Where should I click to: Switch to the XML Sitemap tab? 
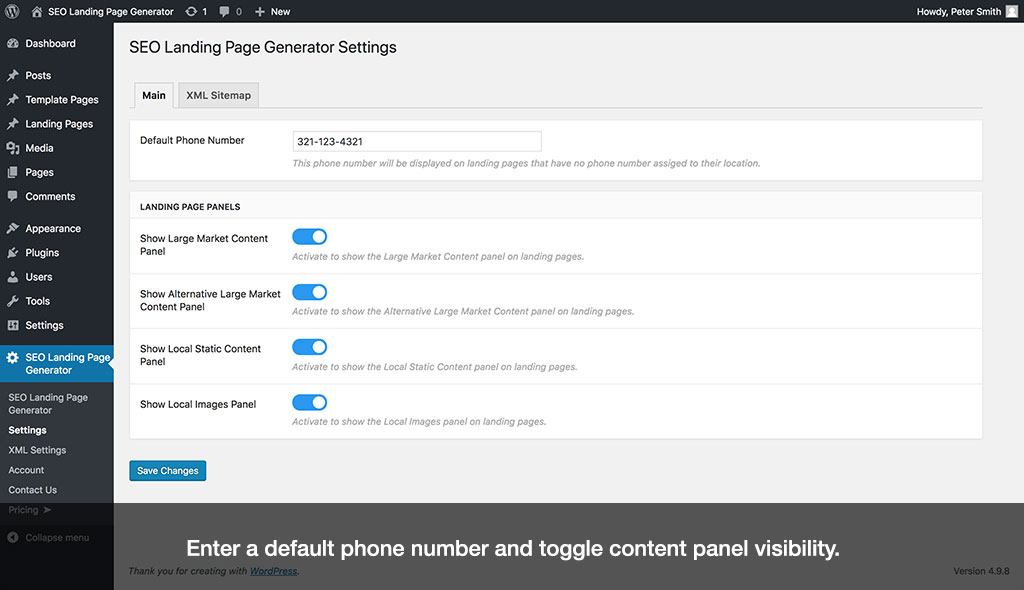(218, 95)
